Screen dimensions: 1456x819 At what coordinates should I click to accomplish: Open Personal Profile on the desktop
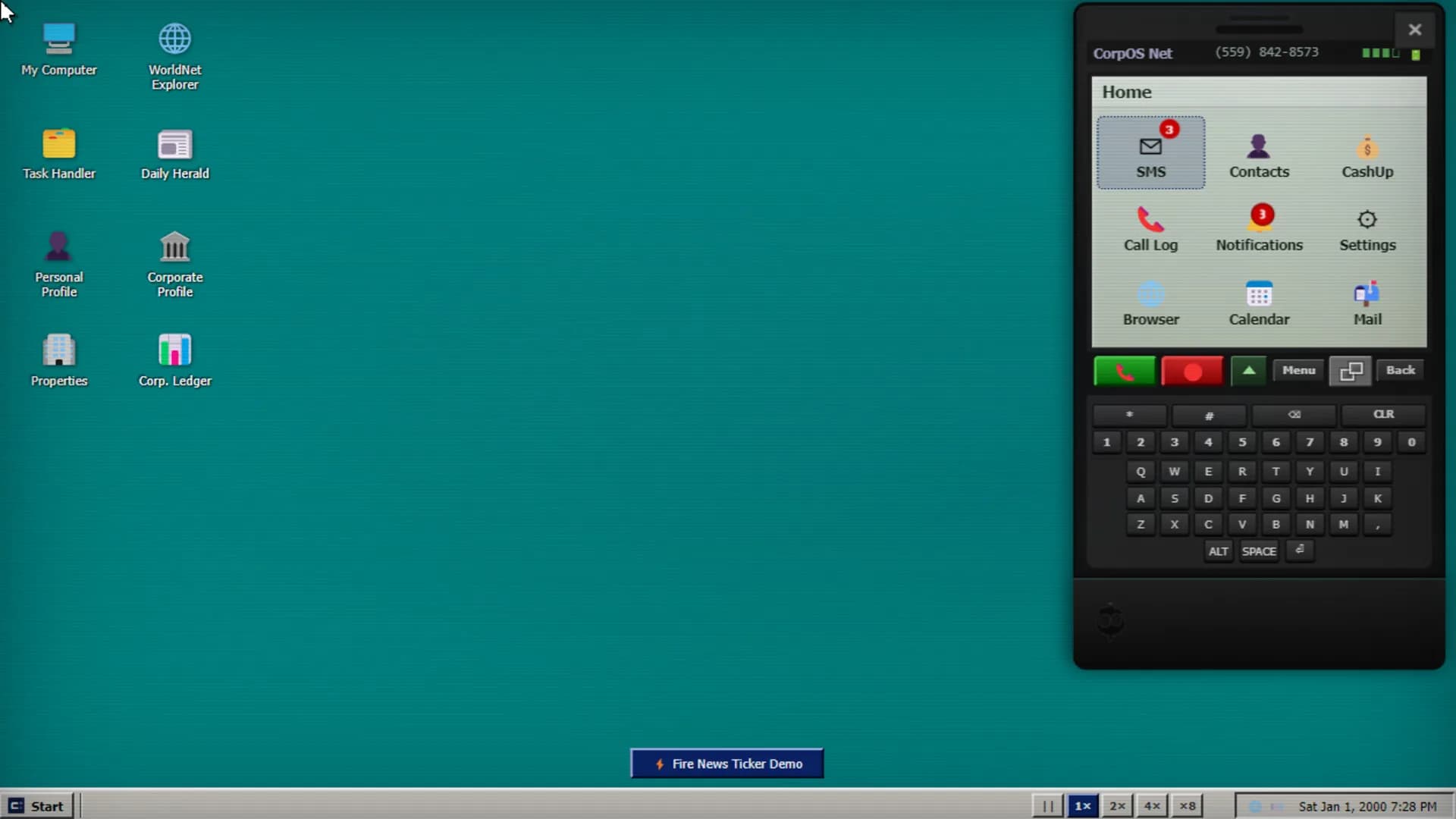[59, 265]
